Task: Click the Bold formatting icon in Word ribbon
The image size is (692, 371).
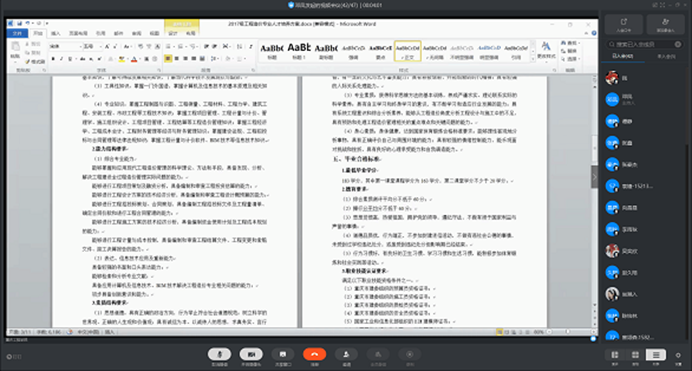Action: click(x=53, y=59)
